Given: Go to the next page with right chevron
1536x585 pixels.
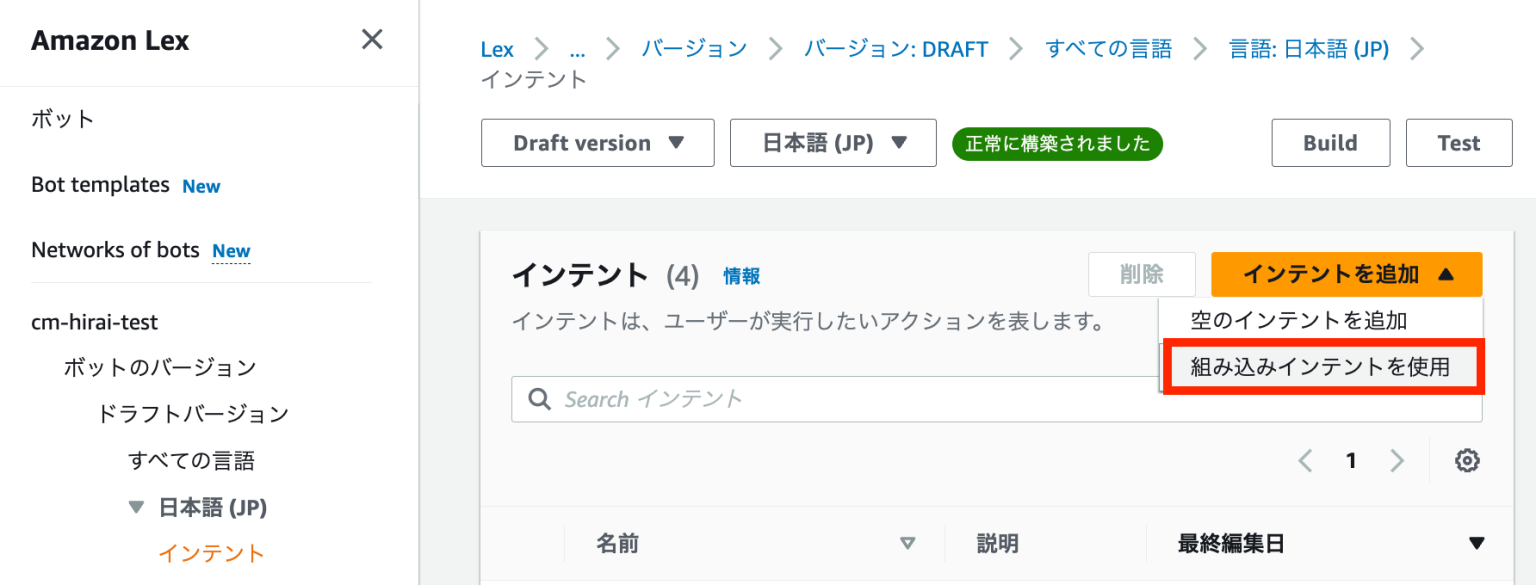Looking at the screenshot, I should [x=1397, y=460].
